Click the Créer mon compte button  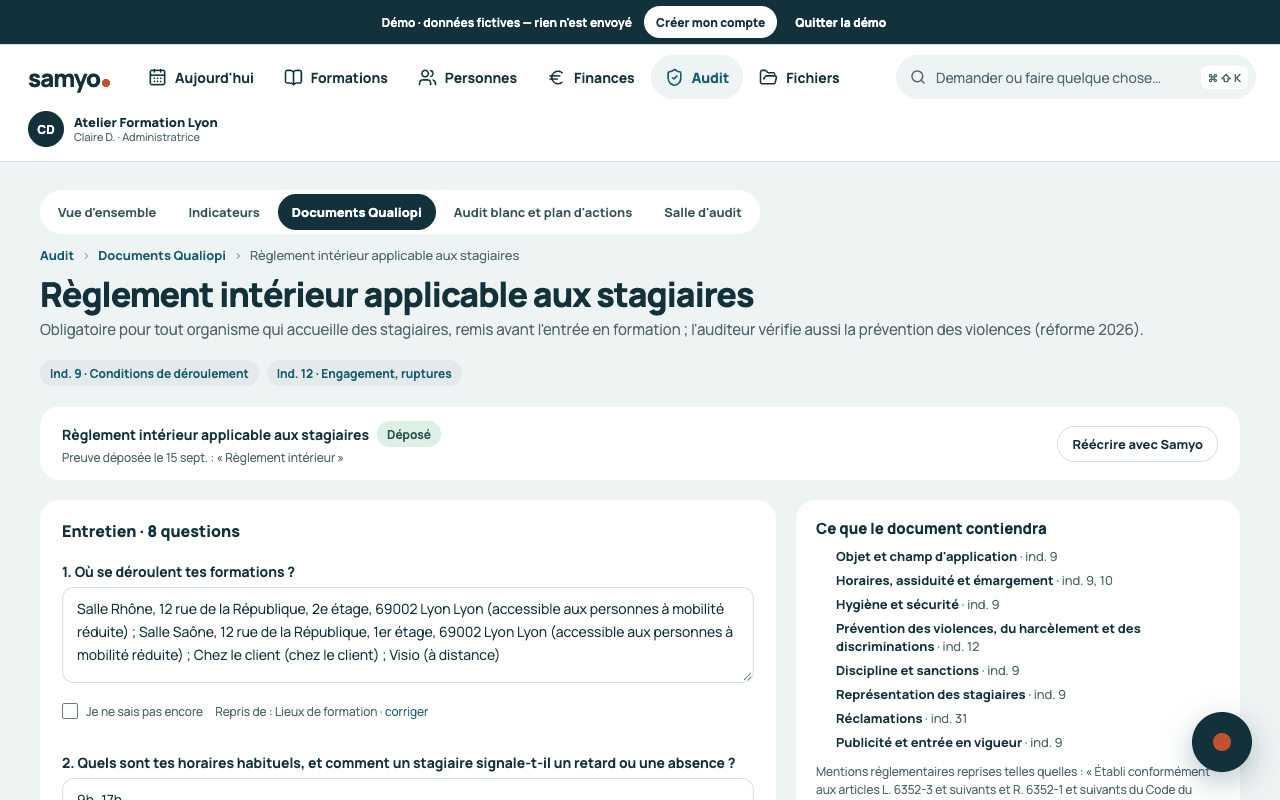pos(710,22)
